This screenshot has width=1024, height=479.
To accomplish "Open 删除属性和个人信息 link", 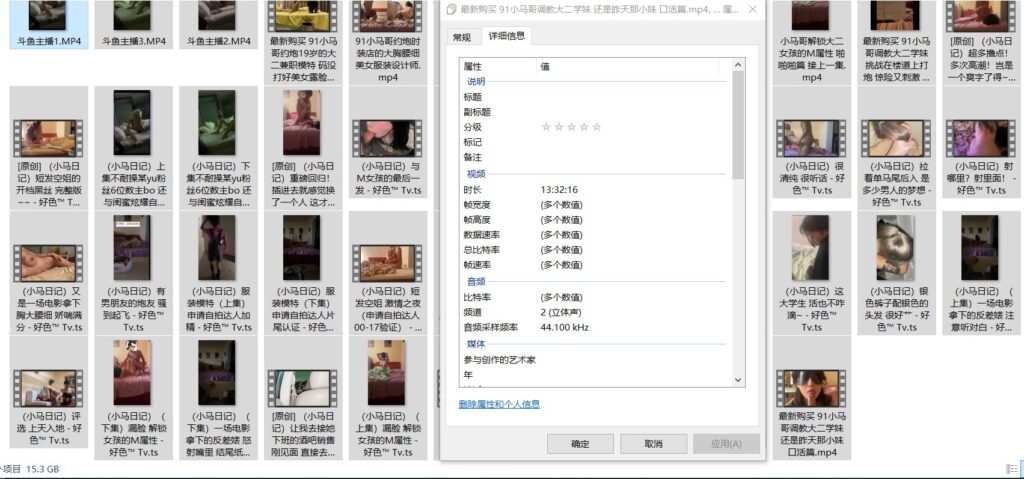I will point(498,404).
